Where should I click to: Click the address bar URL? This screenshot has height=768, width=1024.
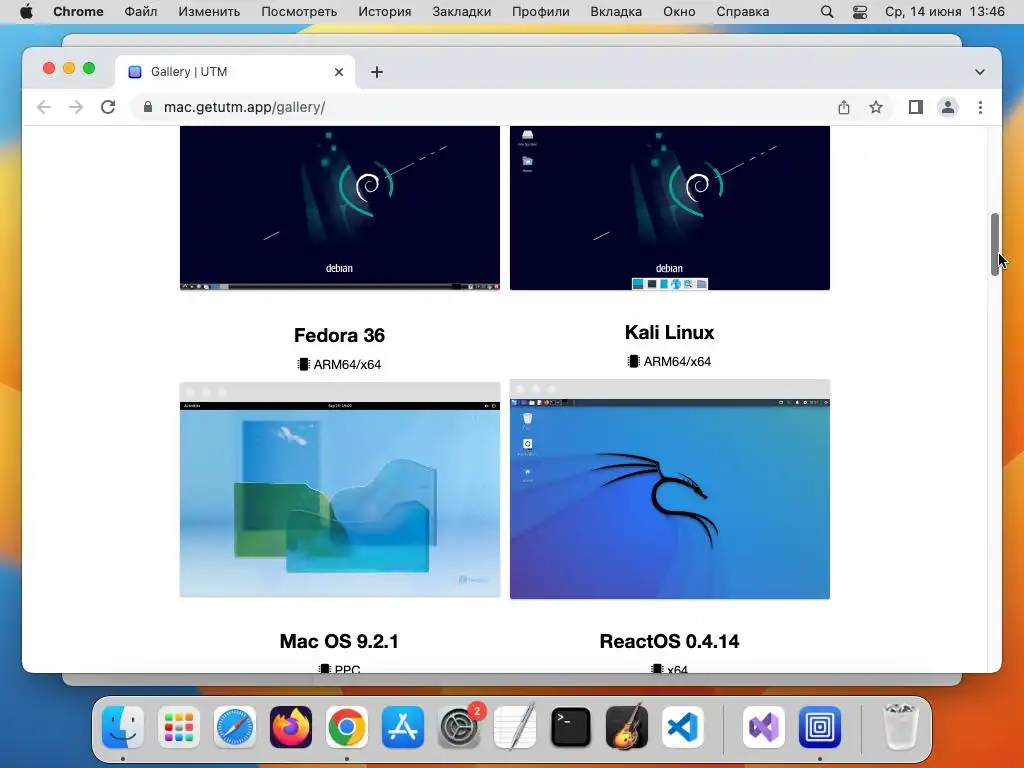(x=244, y=107)
